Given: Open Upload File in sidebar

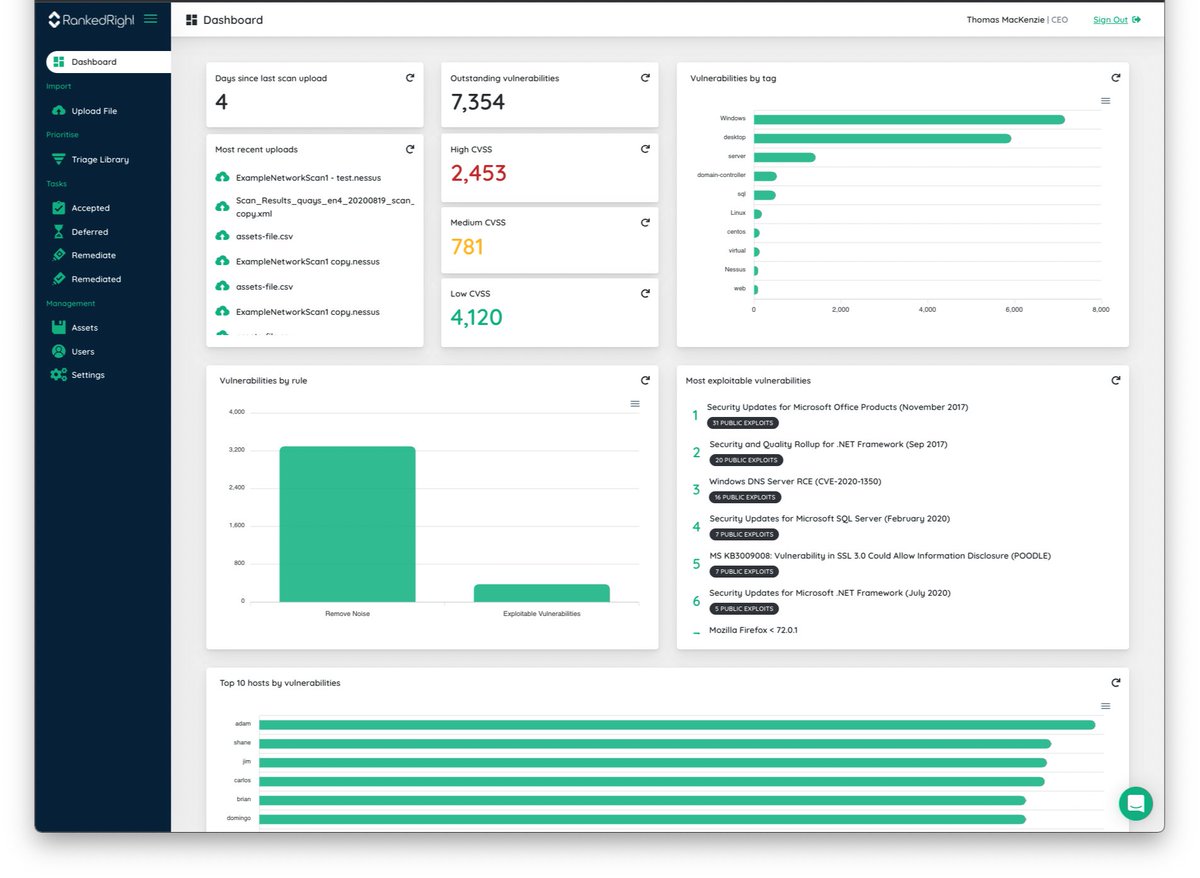Looking at the screenshot, I should [94, 111].
